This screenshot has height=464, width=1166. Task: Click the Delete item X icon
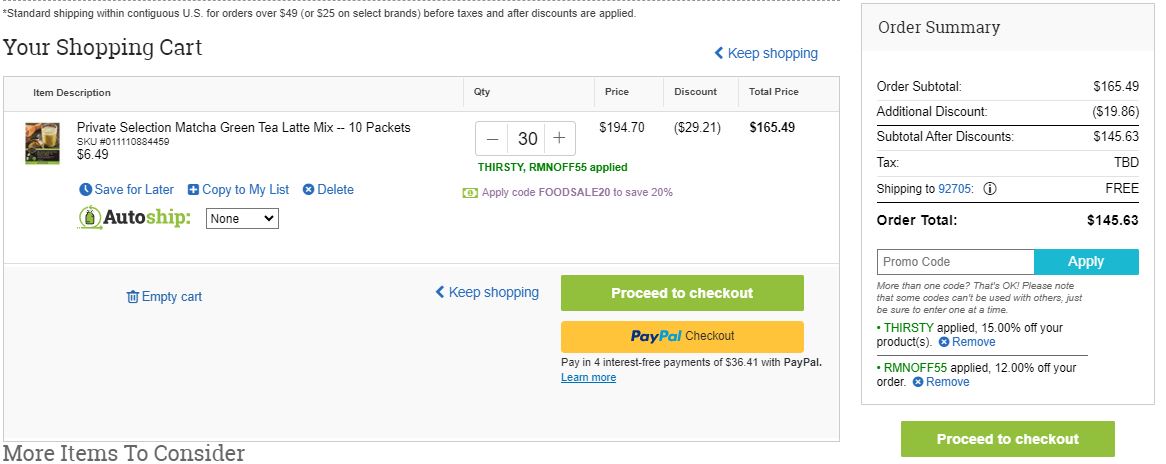click(309, 190)
